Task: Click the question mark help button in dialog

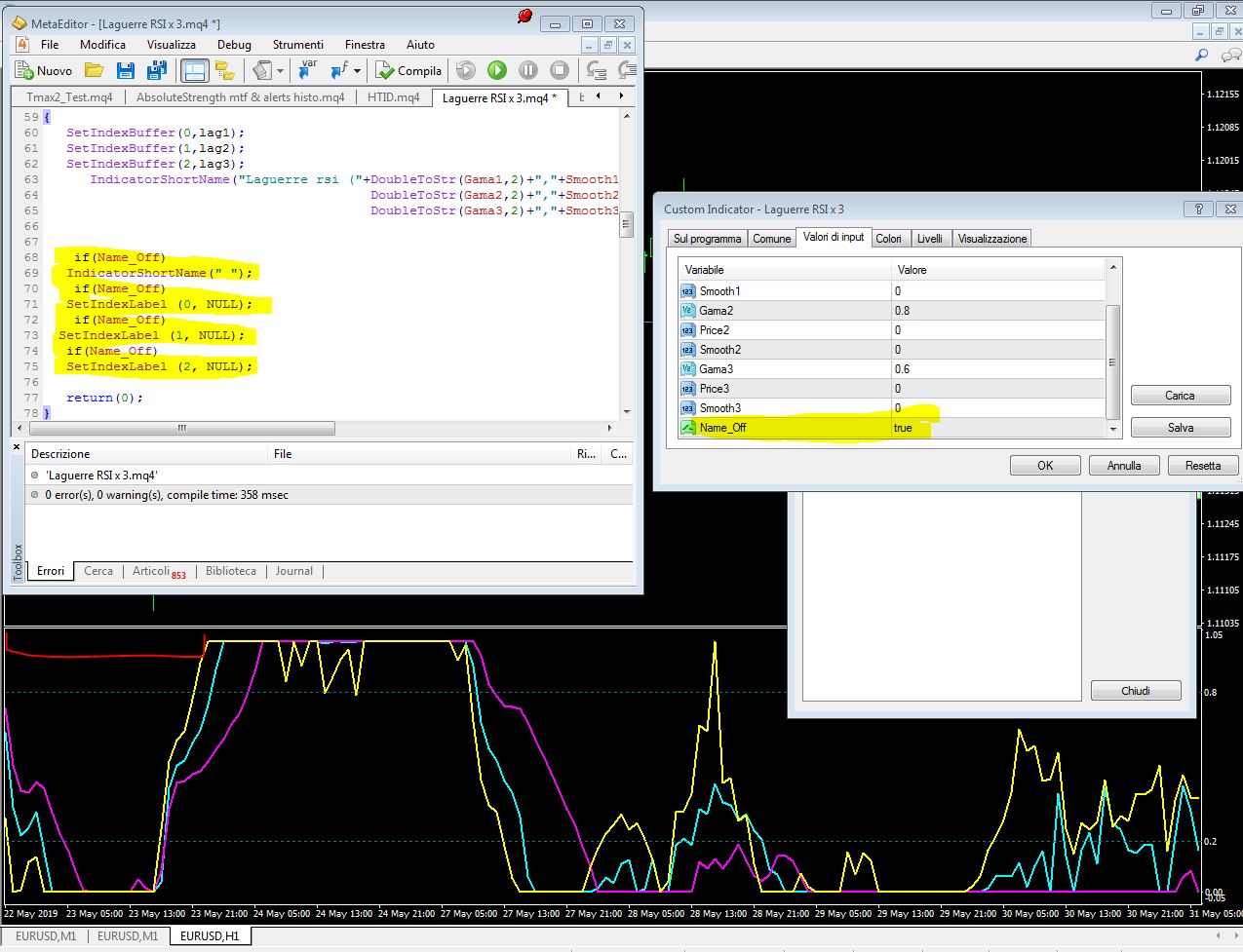Action: click(1198, 209)
